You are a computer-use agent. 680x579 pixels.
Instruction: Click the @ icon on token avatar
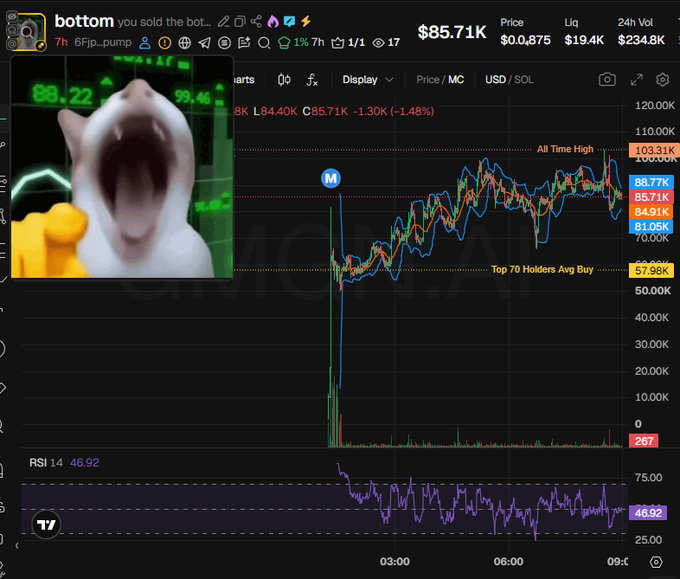pyautogui.click(x=12, y=43)
